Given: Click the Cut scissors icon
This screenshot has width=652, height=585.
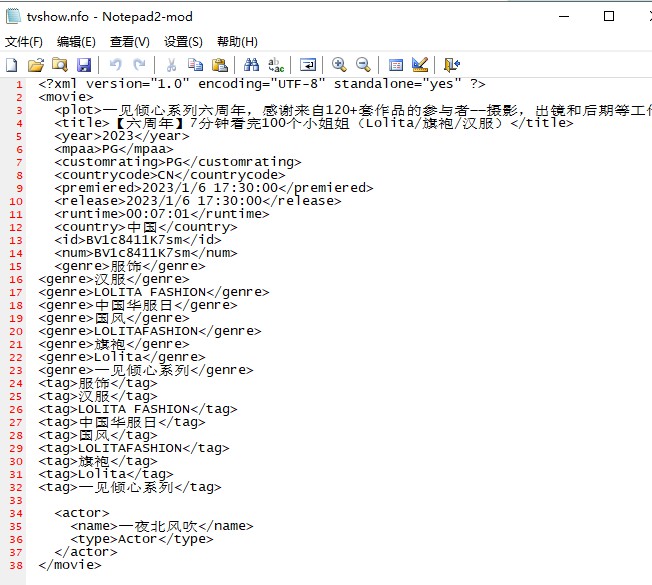Looking at the screenshot, I should click(171, 65).
